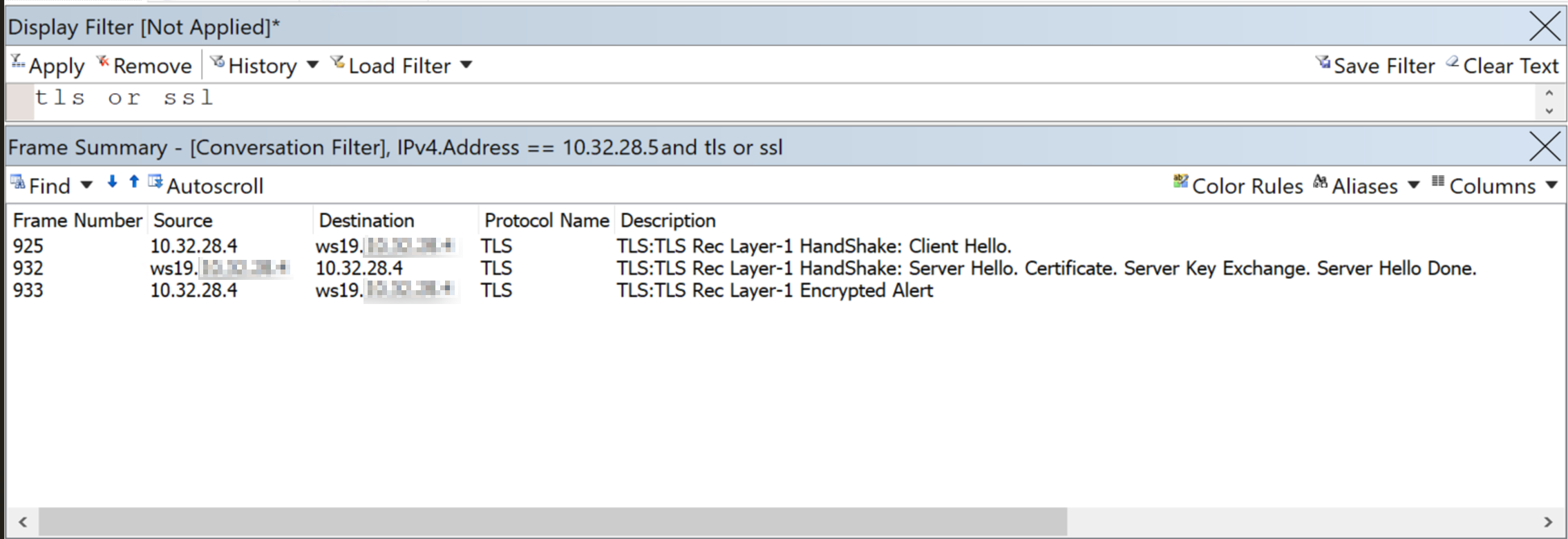Viewport: 1568px width, 539px height.
Task: Click the Clear Text eraser icon
Action: click(x=1453, y=62)
